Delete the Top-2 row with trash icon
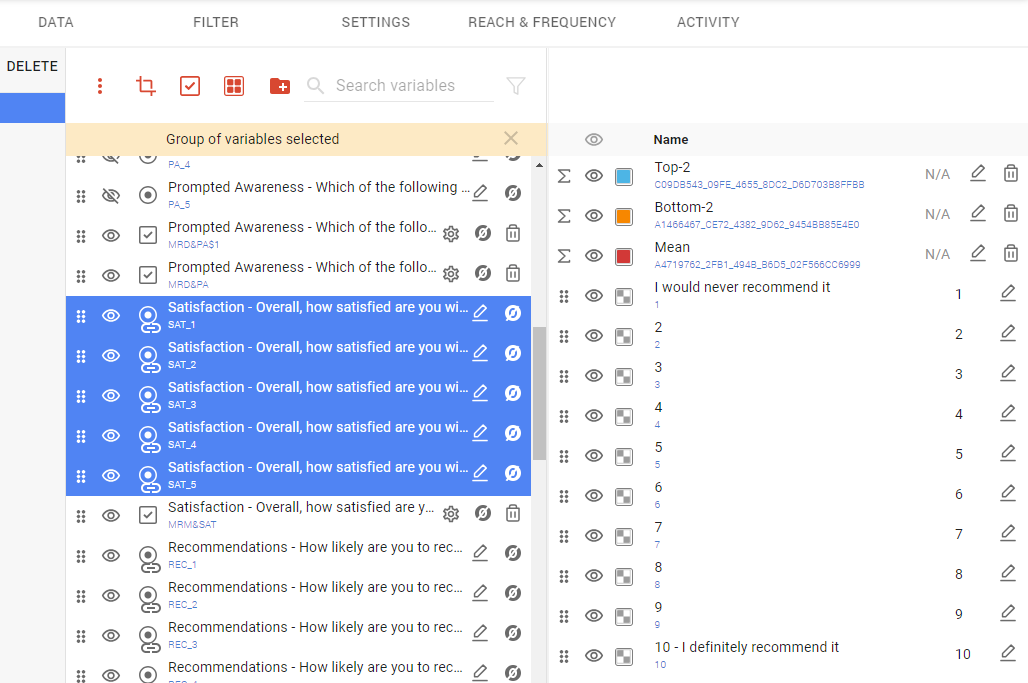 click(x=1011, y=174)
